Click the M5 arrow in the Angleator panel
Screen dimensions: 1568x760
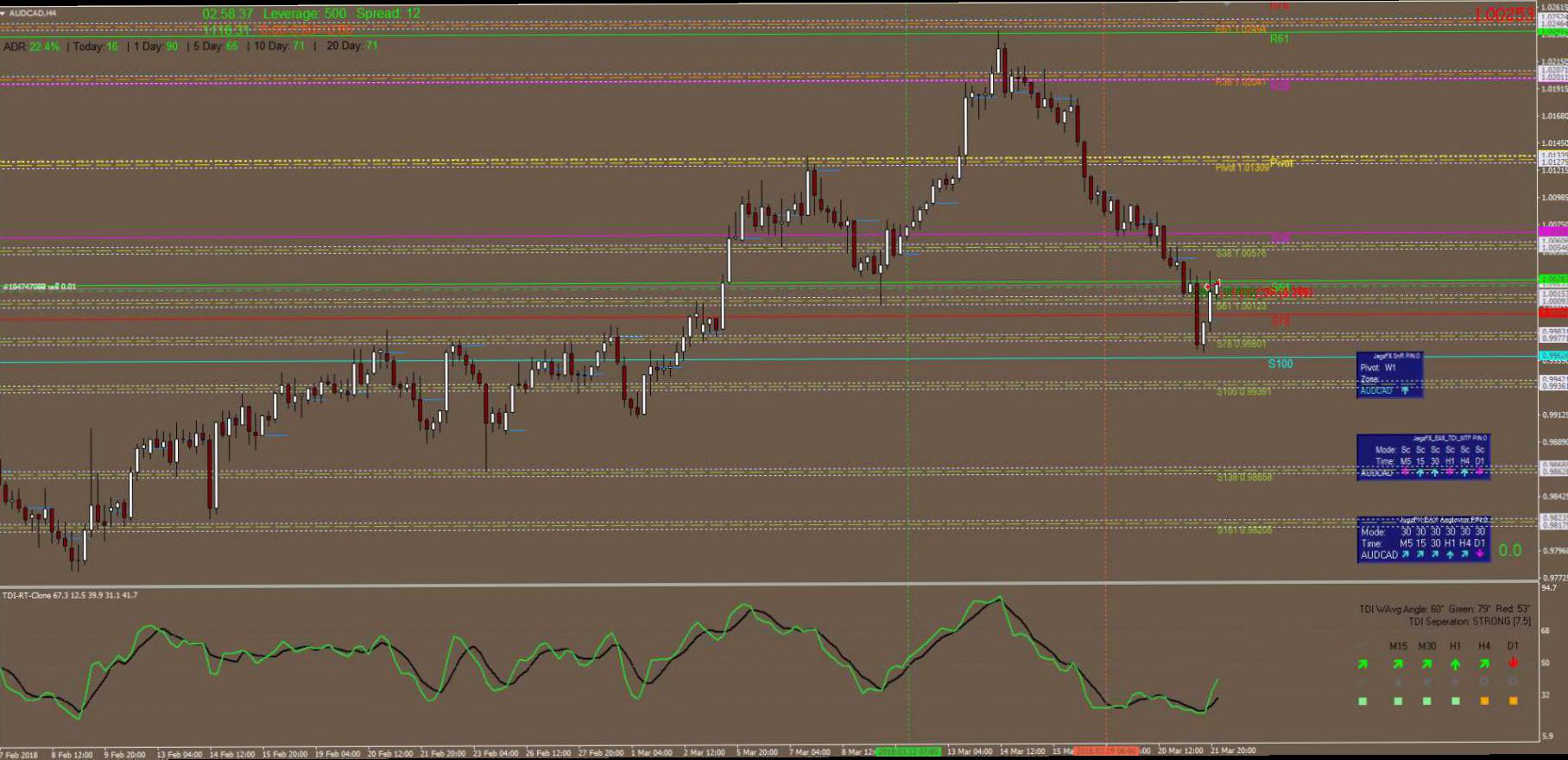1406,554
